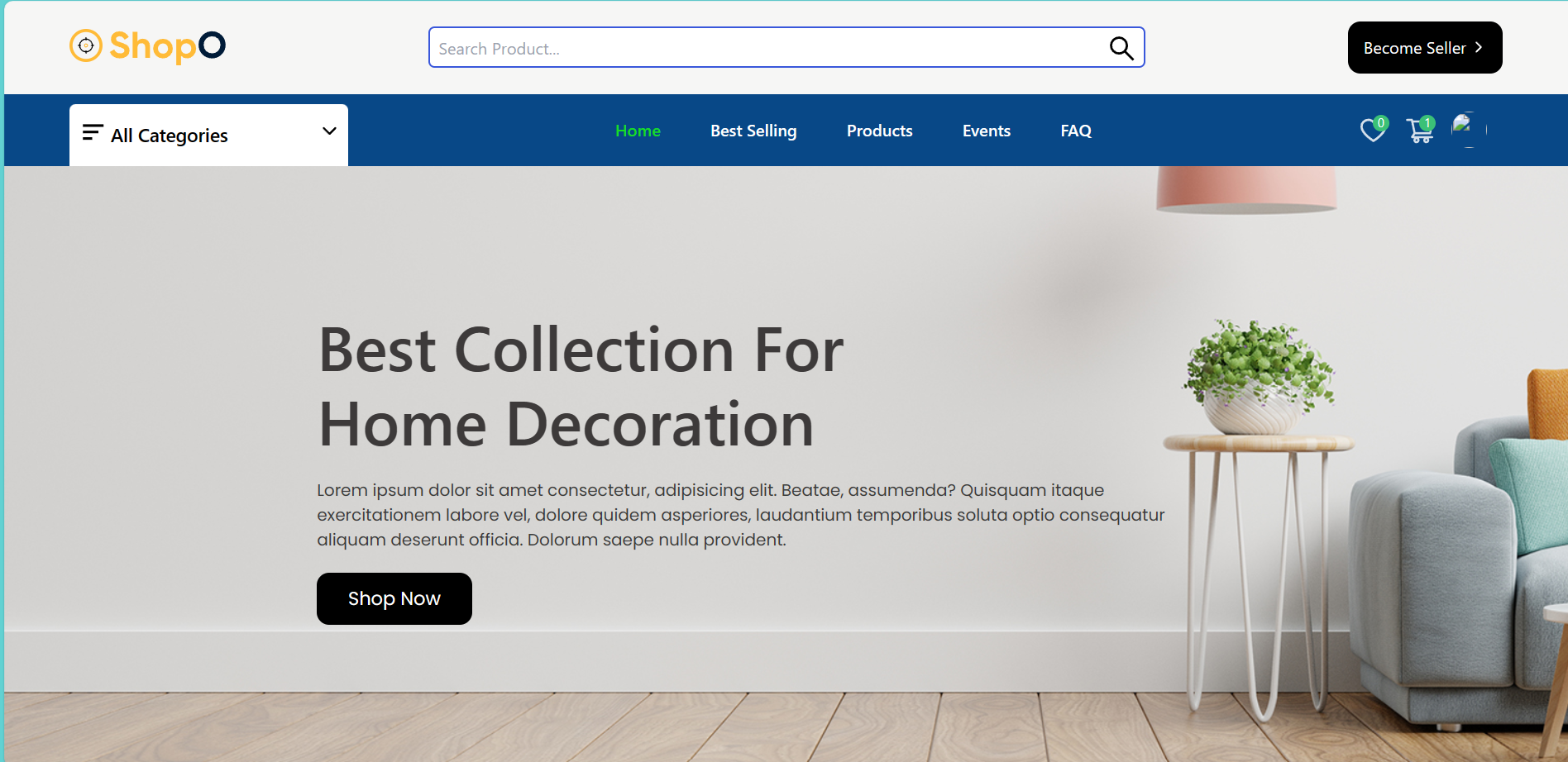Image resolution: width=1568 pixels, height=762 pixels.
Task: Open the wishlist heart icon
Action: click(1371, 131)
